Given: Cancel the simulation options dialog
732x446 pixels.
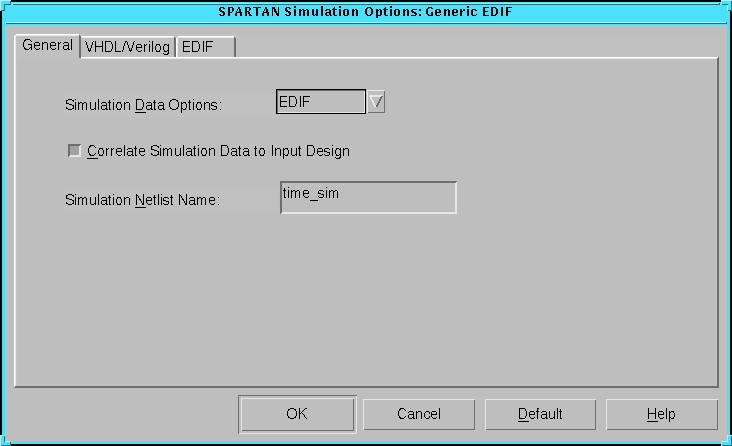Looking at the screenshot, I should click(418, 414).
